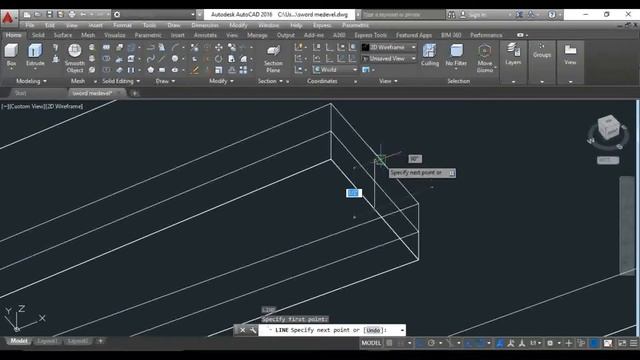640x360 pixels.
Task: Expand the Solid Editing panel
Action: tap(121, 81)
